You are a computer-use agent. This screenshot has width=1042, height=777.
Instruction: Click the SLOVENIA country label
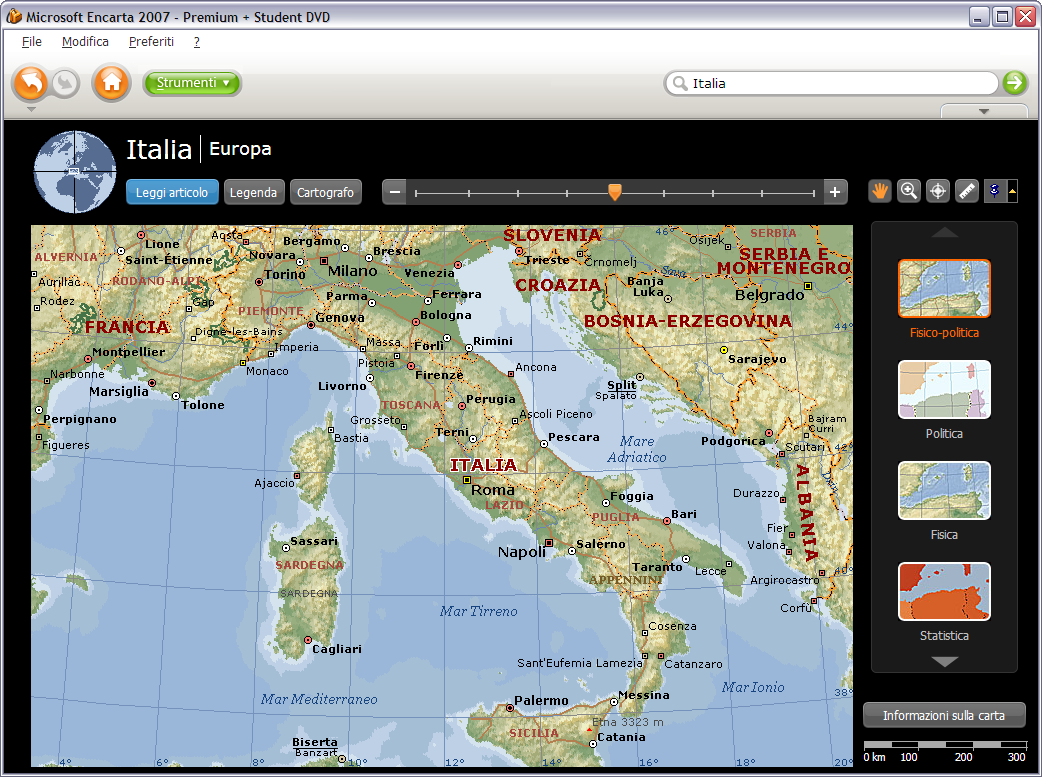[552, 235]
